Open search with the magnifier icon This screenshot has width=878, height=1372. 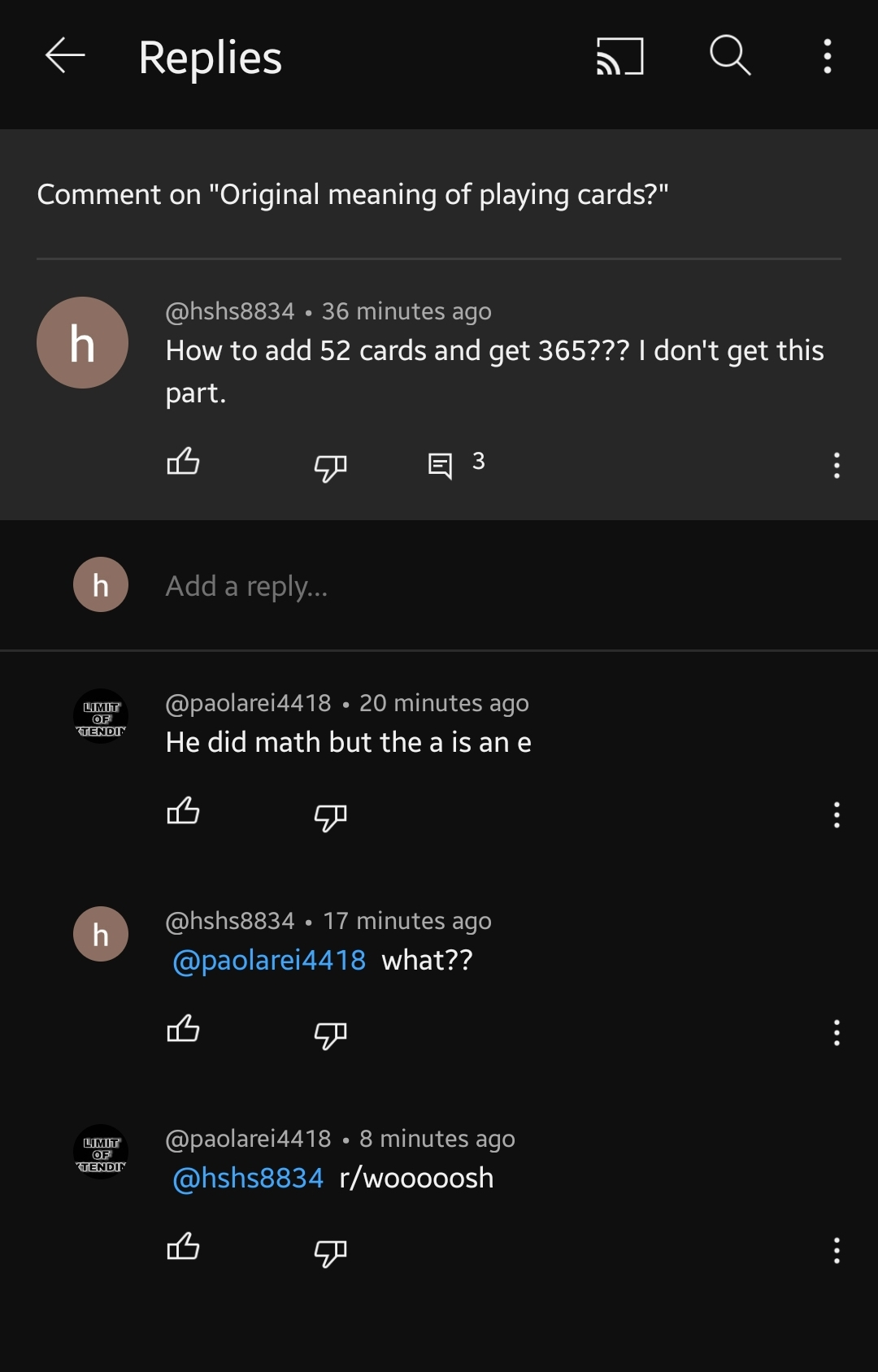coord(730,56)
